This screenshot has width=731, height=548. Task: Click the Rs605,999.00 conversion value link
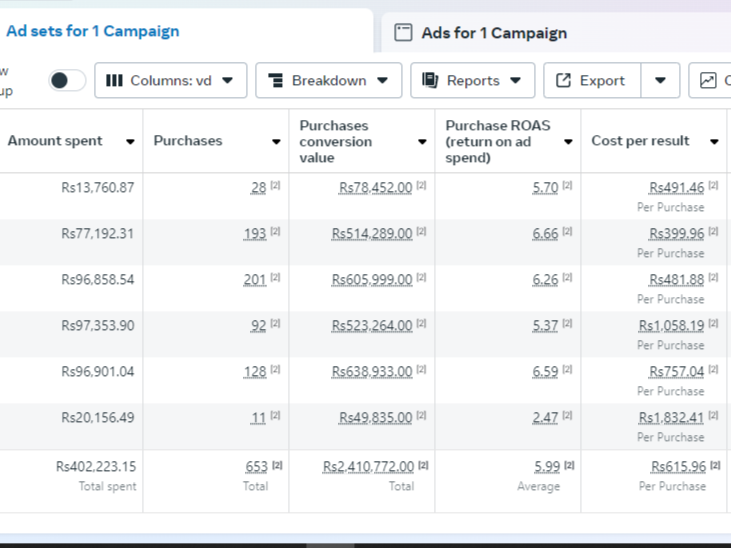click(372, 280)
